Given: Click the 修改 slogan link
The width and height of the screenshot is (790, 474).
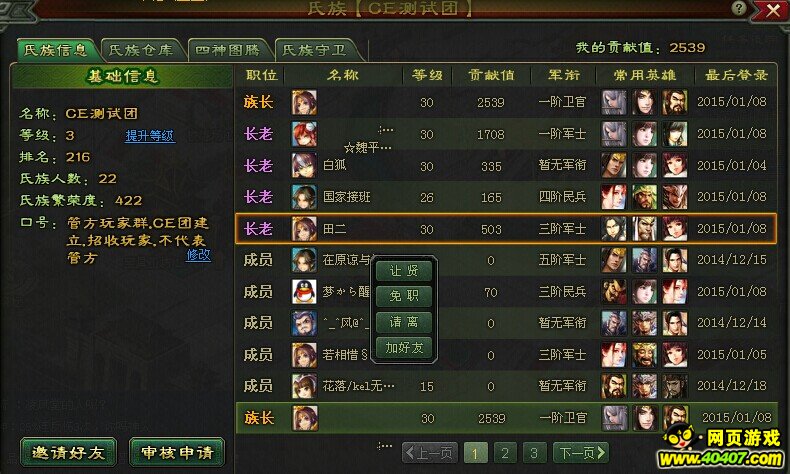Looking at the screenshot, I should 199,255.
